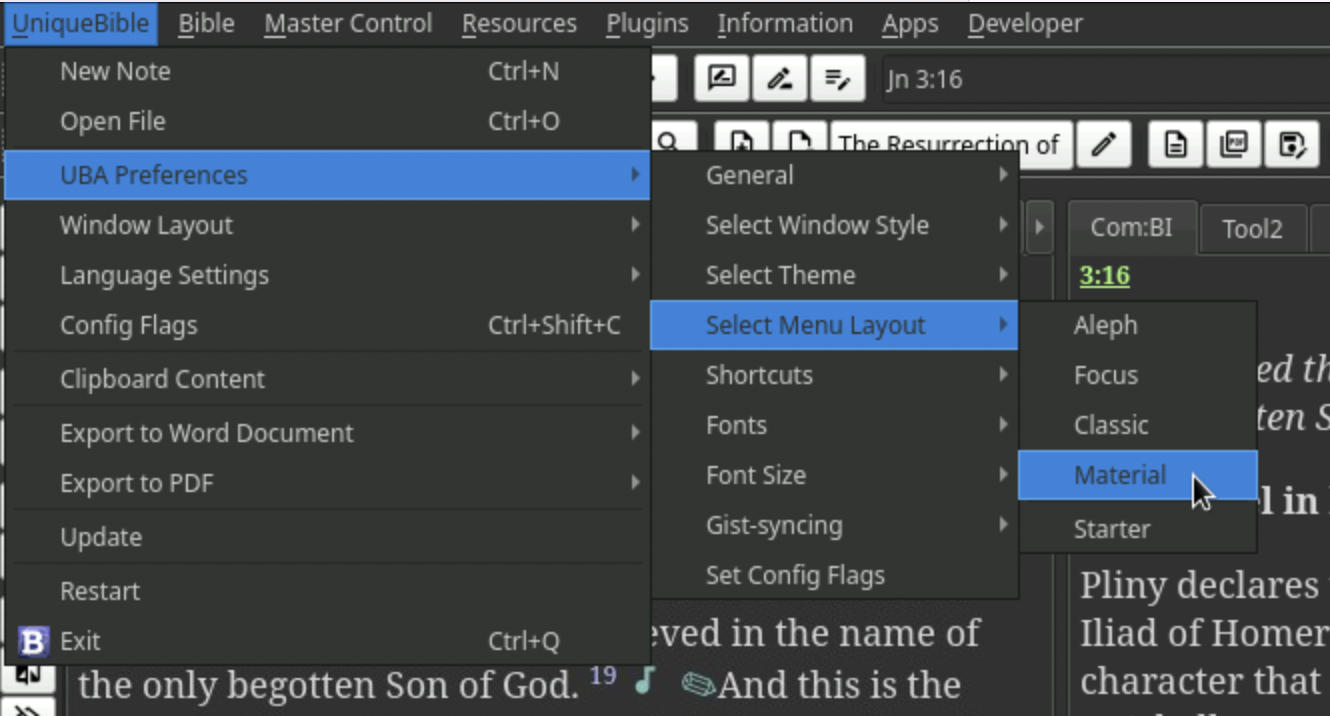This screenshot has height=716, width=1330.
Task: Expand Export to Word Document submenu
Action: tap(328, 434)
